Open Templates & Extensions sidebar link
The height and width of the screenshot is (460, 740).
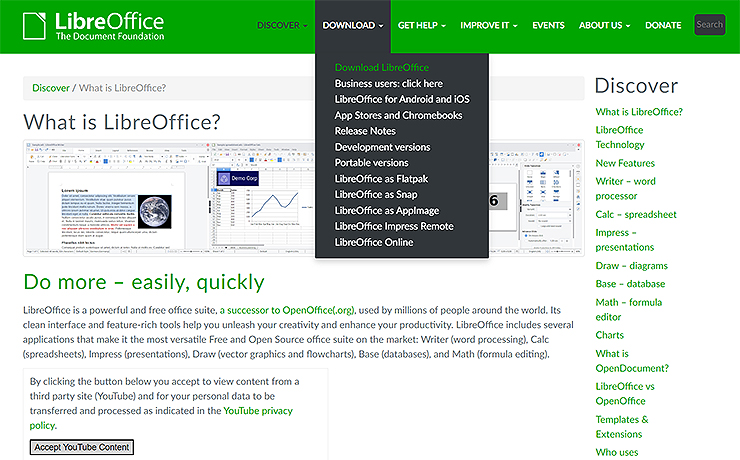click(x=622, y=427)
